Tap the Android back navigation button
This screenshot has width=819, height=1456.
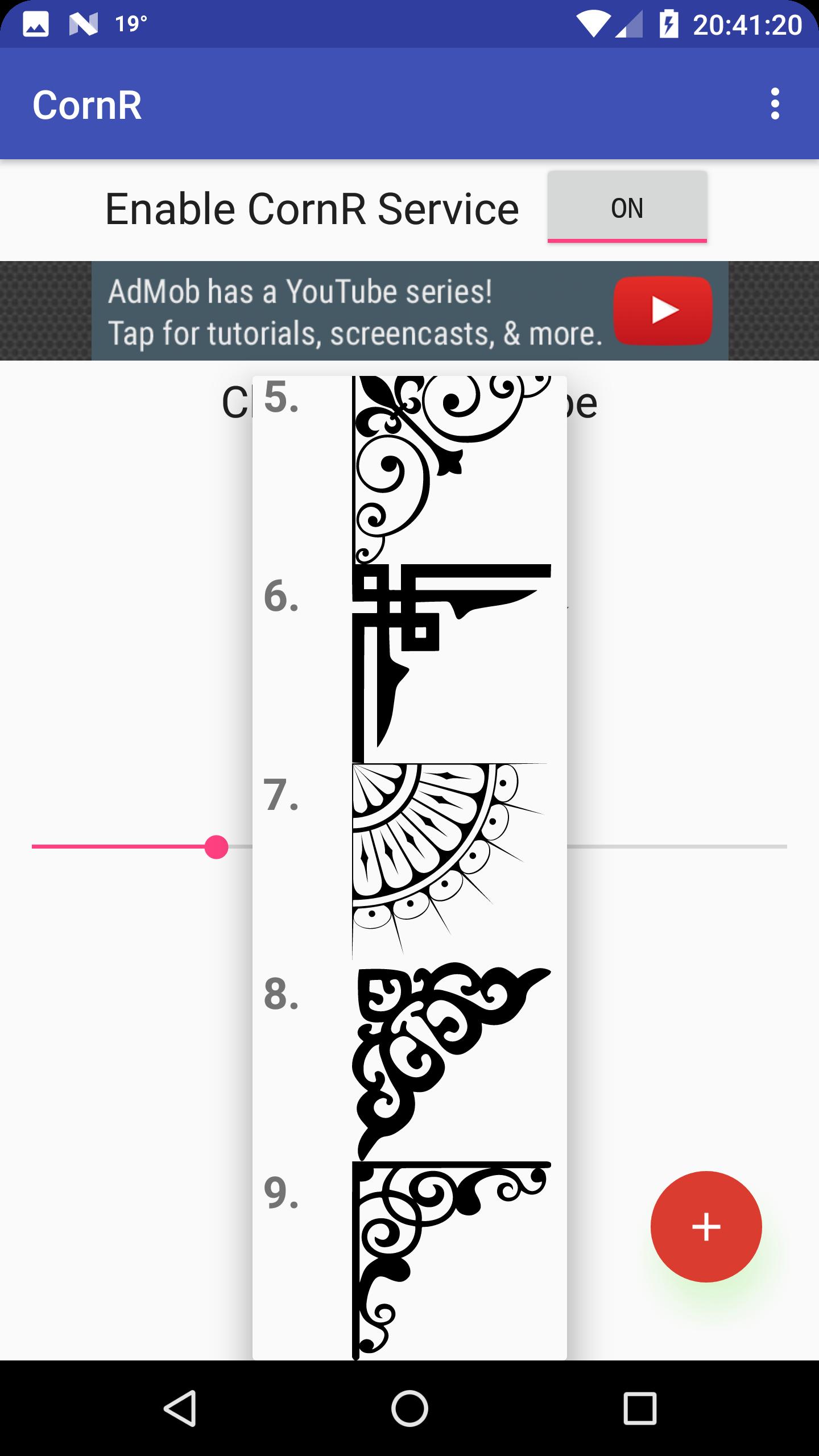coord(180,1408)
